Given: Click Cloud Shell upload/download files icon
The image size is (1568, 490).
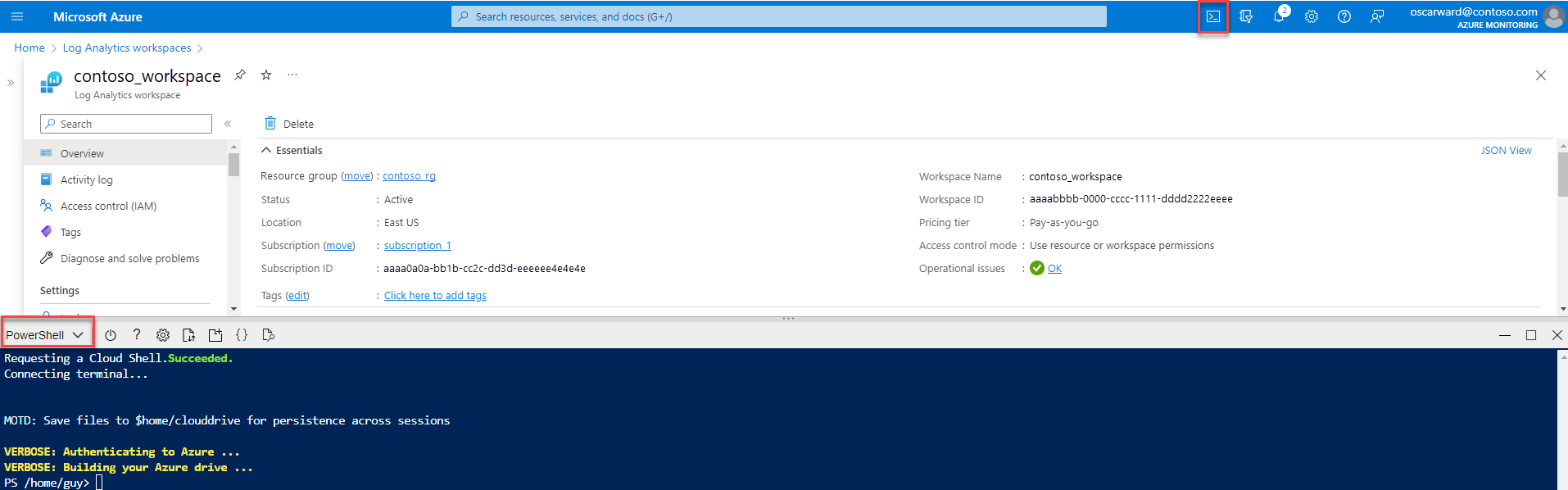Looking at the screenshot, I should (x=189, y=334).
